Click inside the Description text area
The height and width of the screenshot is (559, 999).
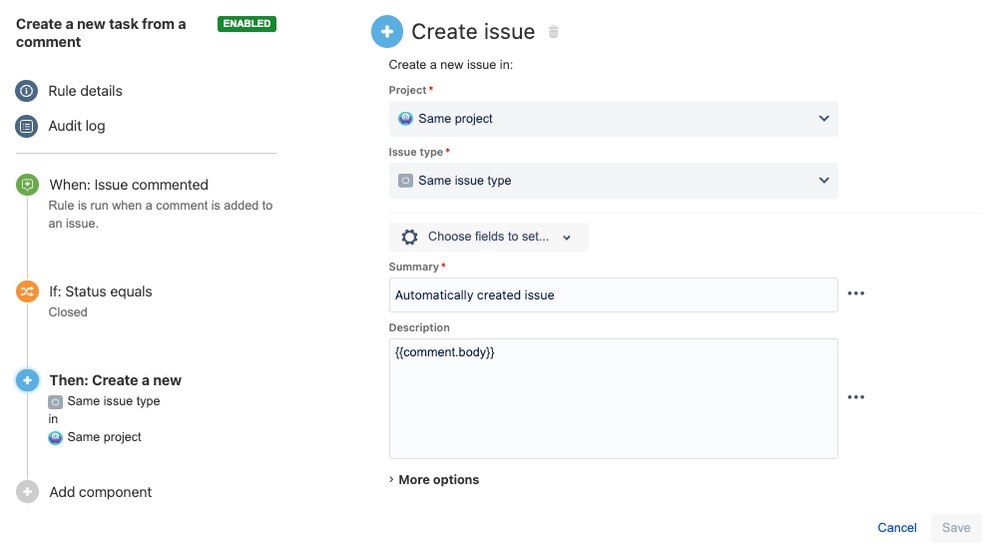613,399
